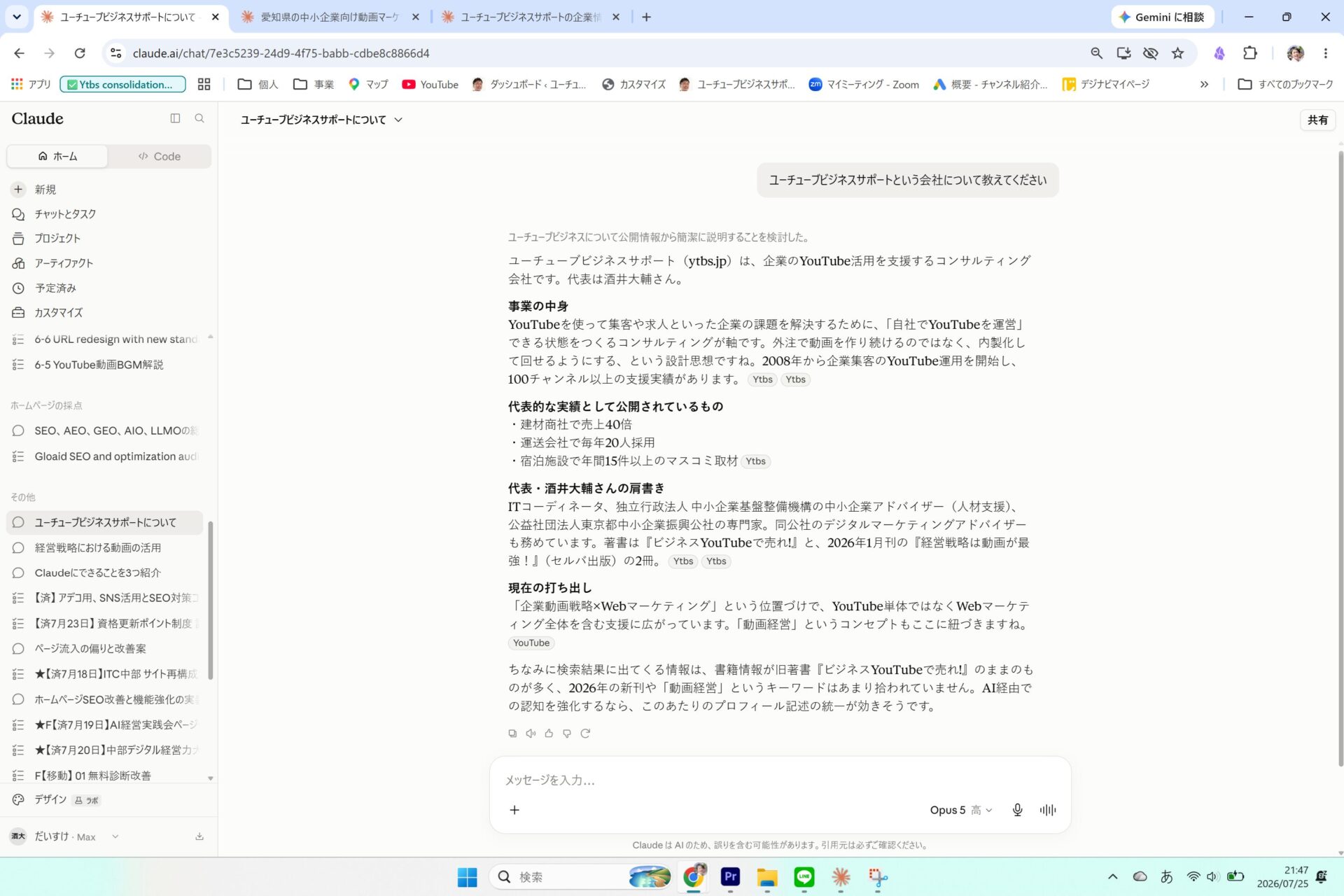Screen dimensions: 1344x896
Task: Open chat ページ流入の偏りと改善案
Action: (x=105, y=649)
